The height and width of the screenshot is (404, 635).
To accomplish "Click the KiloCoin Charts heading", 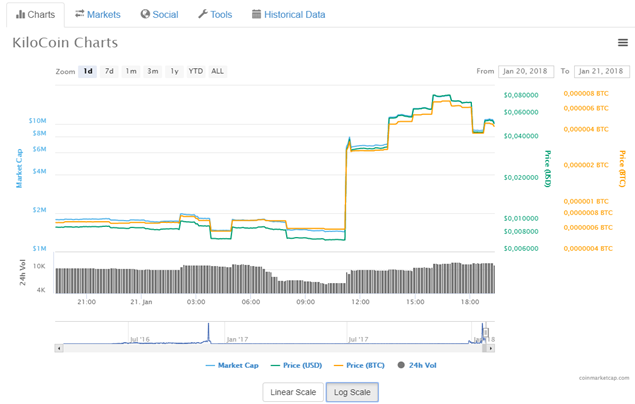I will click(x=65, y=43).
